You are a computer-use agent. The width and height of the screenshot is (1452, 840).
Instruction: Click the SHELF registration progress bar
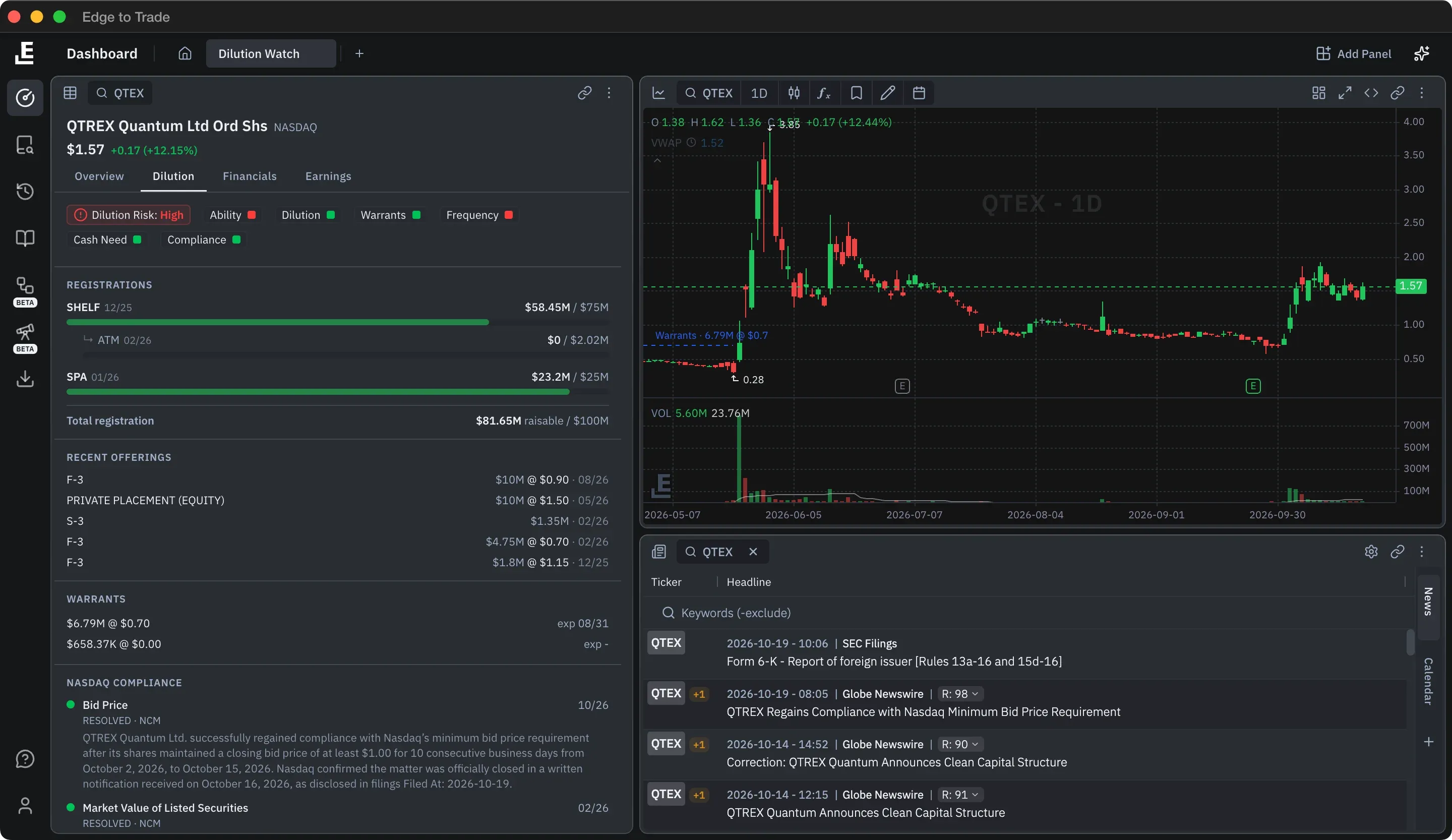coord(337,322)
